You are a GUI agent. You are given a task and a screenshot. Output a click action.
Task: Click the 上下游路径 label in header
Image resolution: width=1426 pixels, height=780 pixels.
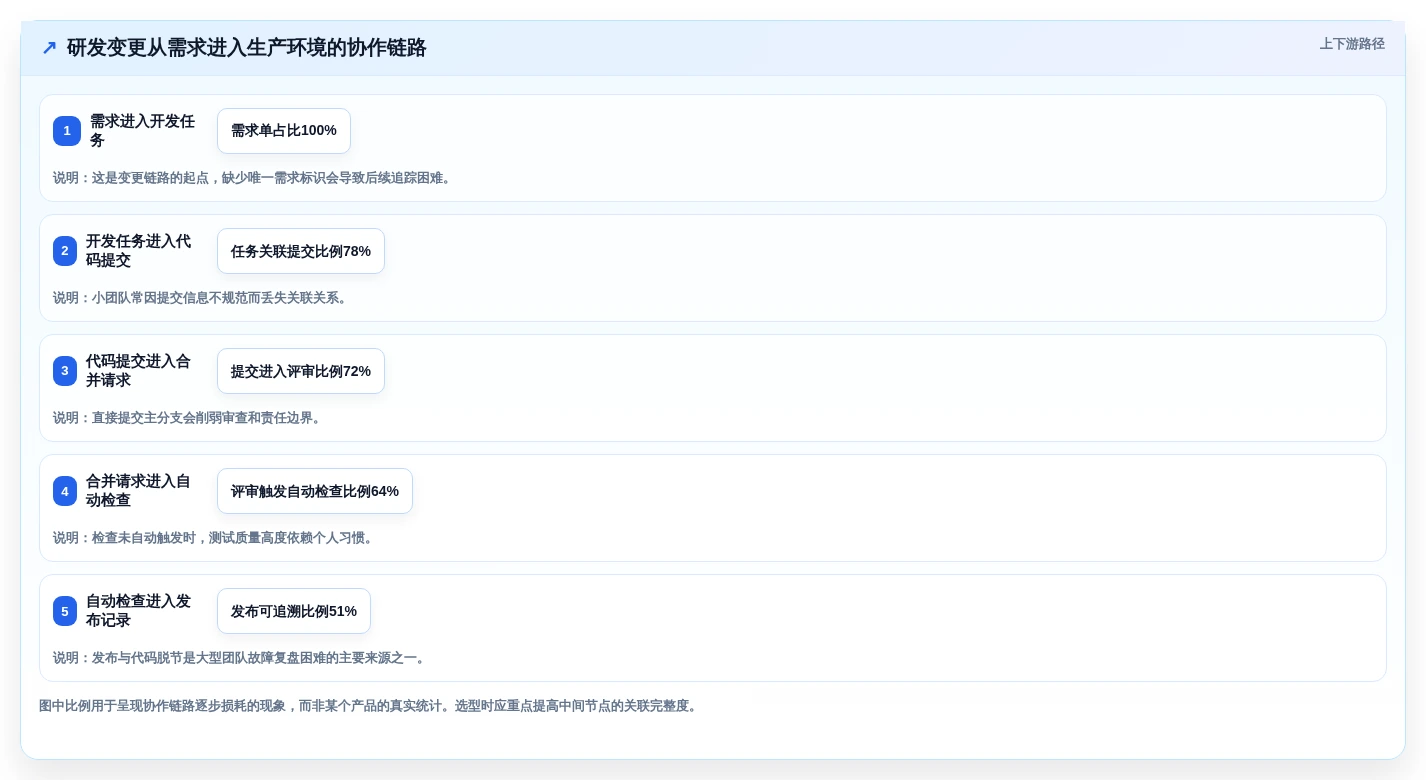(1352, 44)
